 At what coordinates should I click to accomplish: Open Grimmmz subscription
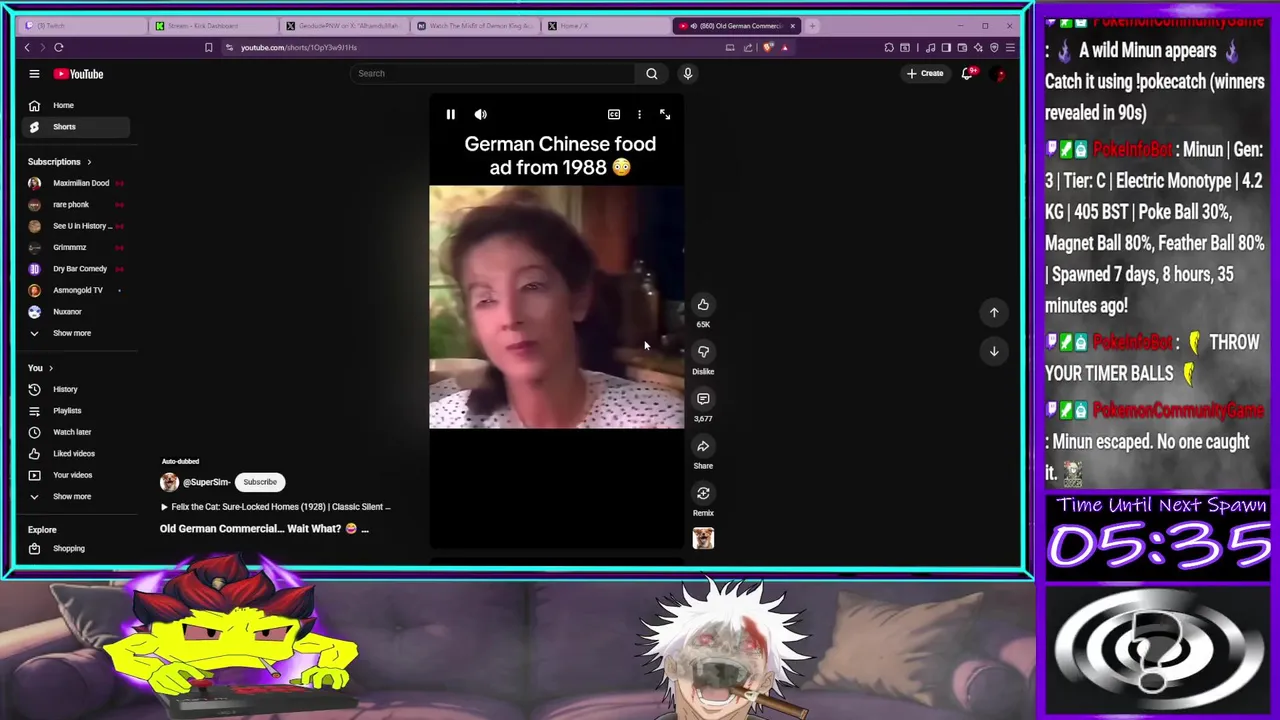75,247
